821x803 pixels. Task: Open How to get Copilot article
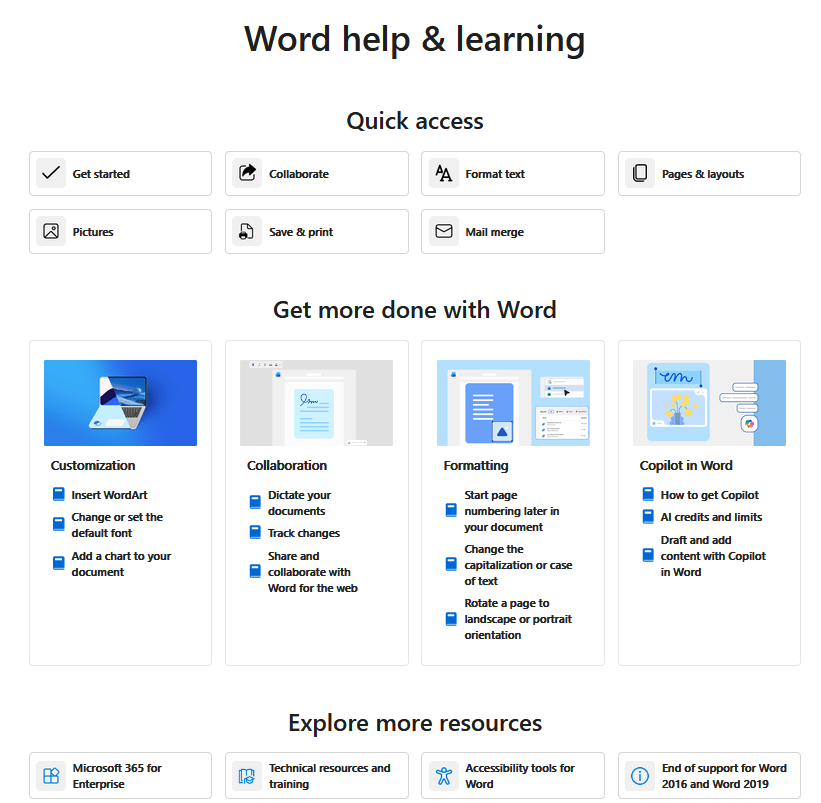(709, 495)
